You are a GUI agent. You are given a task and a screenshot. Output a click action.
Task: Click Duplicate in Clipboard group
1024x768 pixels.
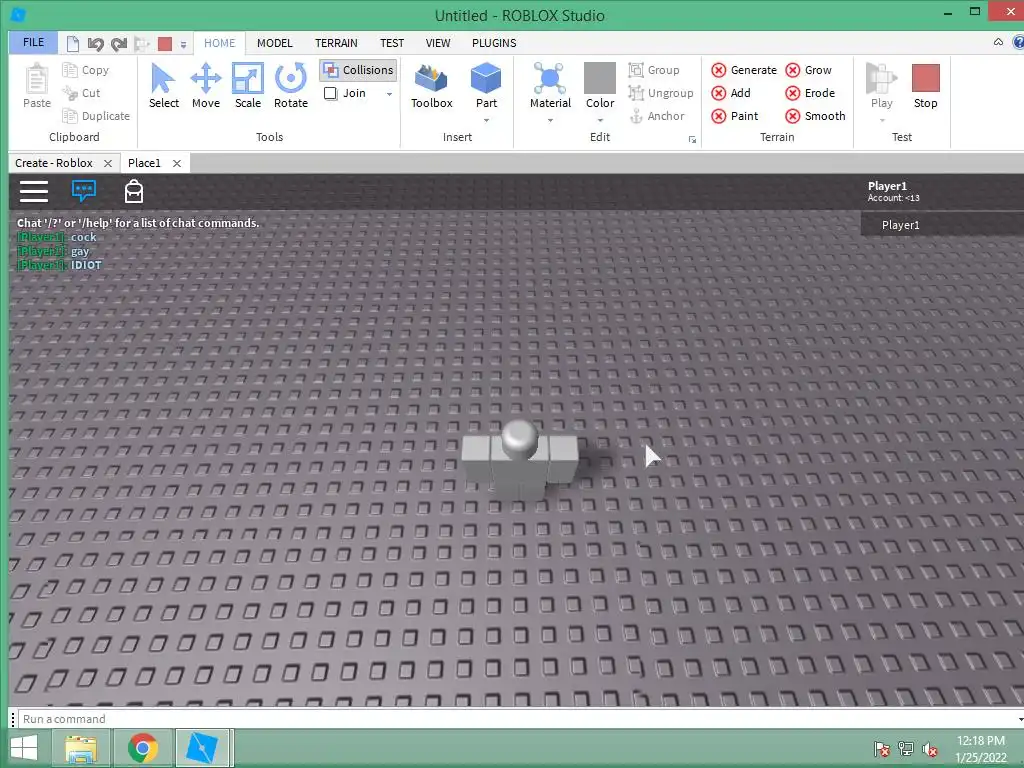pos(96,116)
